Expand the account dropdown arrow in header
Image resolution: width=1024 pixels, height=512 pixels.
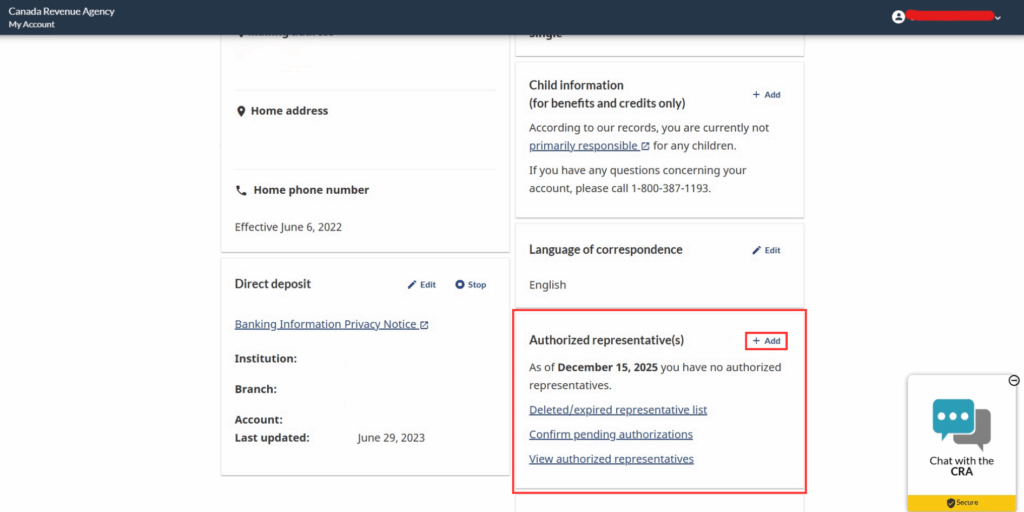(997, 18)
